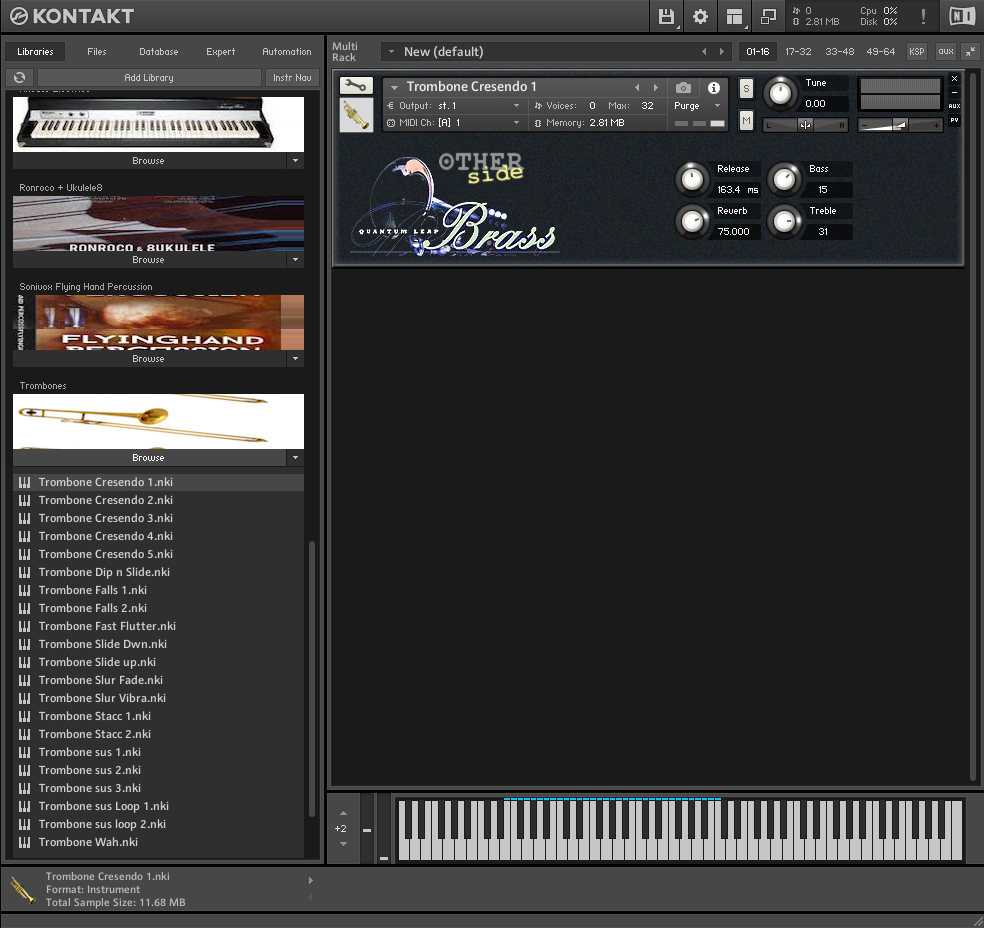
Task: Open Multi Rack preset dropdown
Action: 391,51
